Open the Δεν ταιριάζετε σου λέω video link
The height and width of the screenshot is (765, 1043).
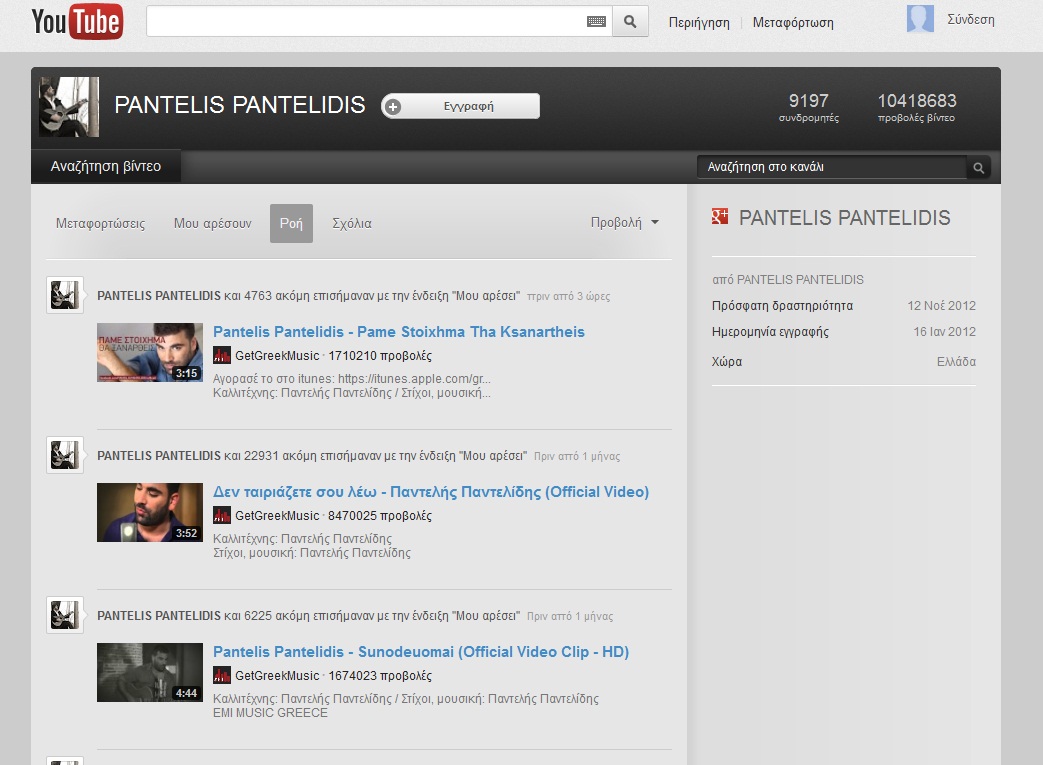[431, 492]
